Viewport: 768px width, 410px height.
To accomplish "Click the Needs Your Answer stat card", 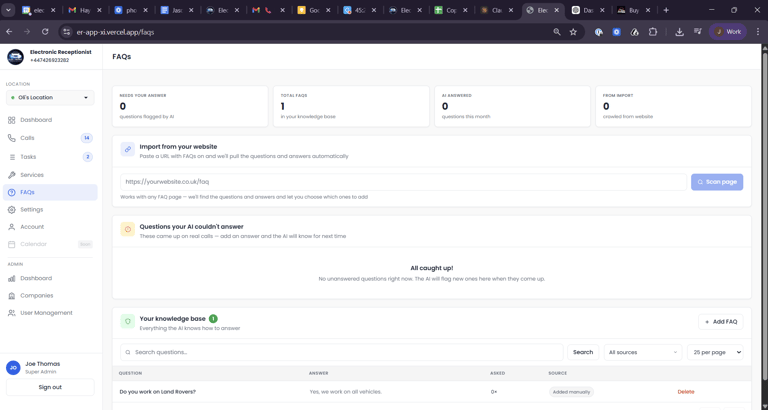I will point(190,106).
